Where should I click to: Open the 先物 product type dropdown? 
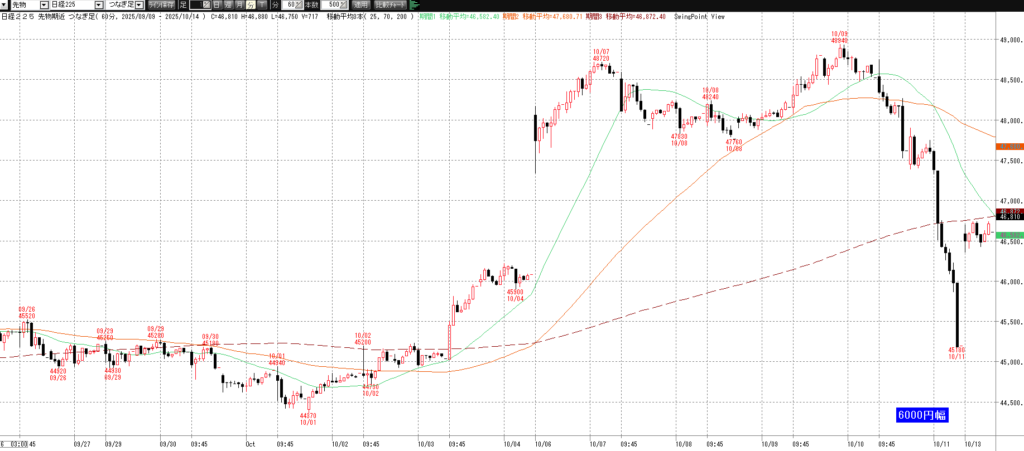coord(43,5)
